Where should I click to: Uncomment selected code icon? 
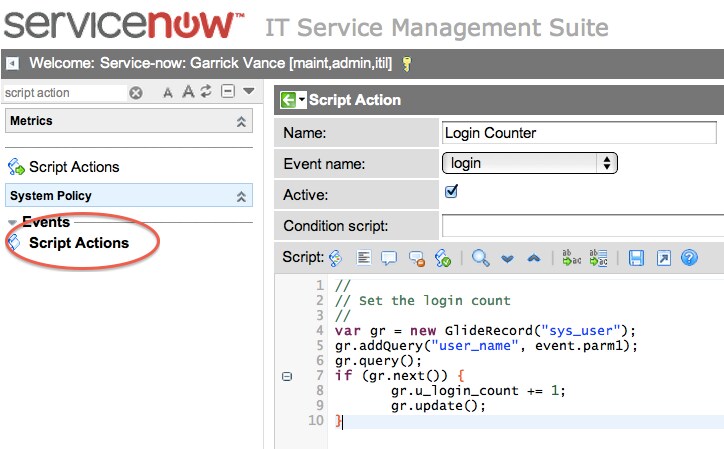pyautogui.click(x=416, y=258)
